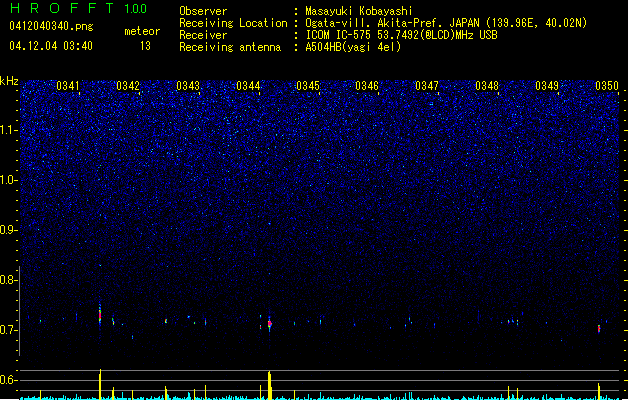This screenshot has height=400, width=629.
Task: Select the ICOM IC-575 receiver text
Action: point(401,35)
